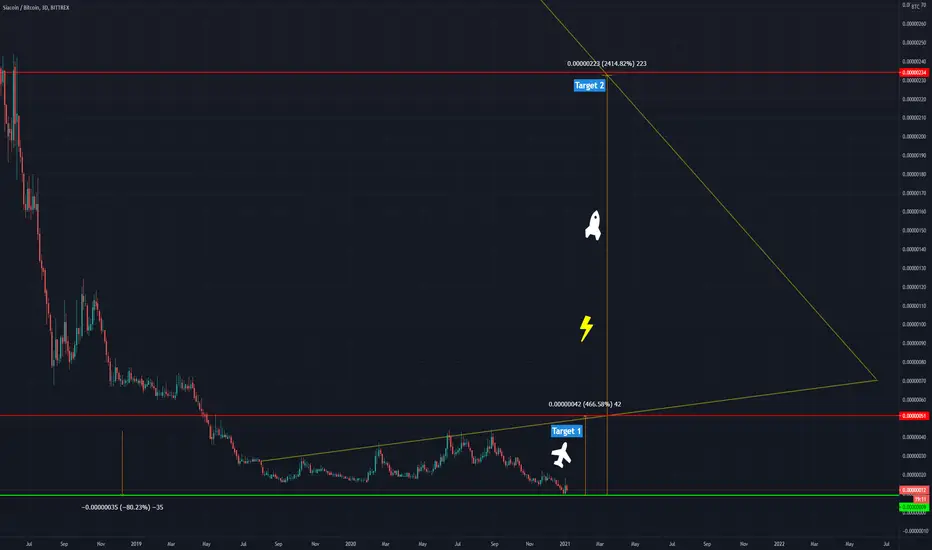Click the 2414.82% measurement text
This screenshot has width=932, height=550.
click(x=606, y=64)
